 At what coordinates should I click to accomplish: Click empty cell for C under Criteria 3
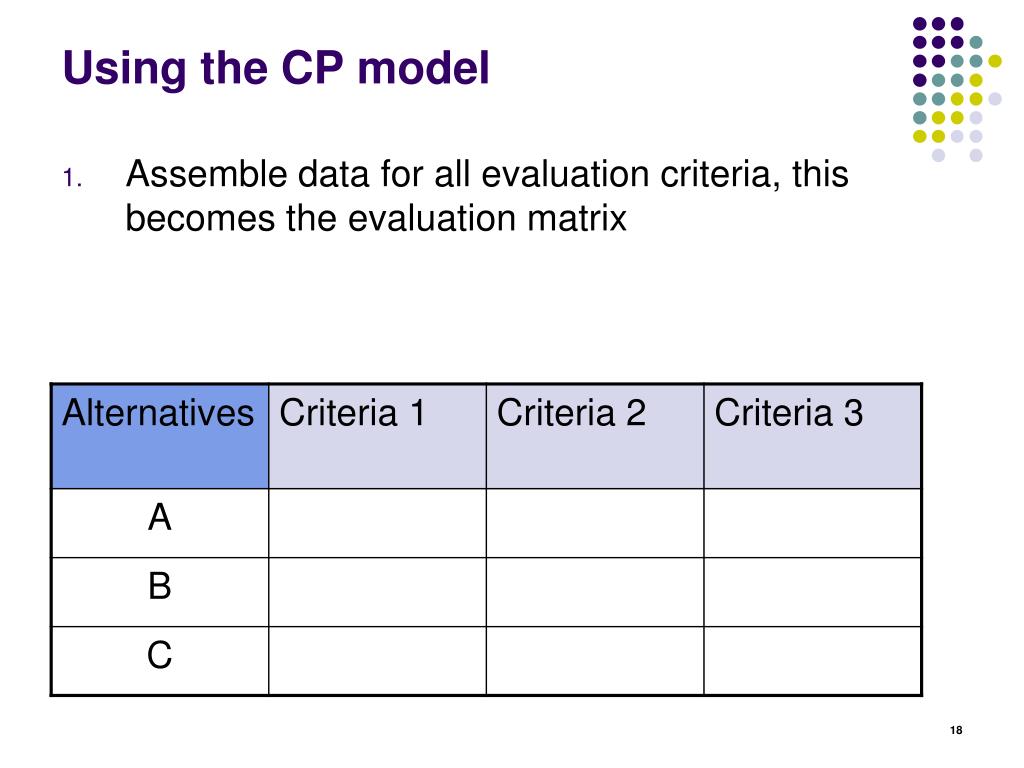[x=812, y=661]
